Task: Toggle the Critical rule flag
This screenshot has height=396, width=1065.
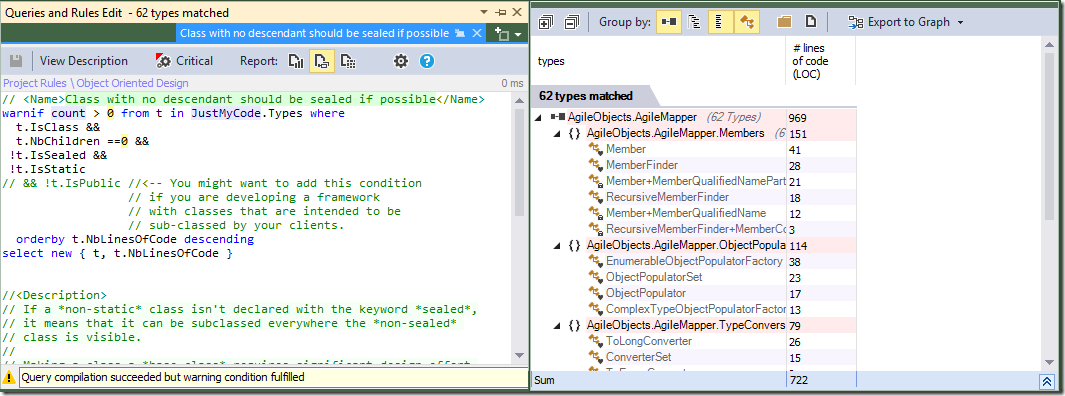Action: [x=184, y=61]
